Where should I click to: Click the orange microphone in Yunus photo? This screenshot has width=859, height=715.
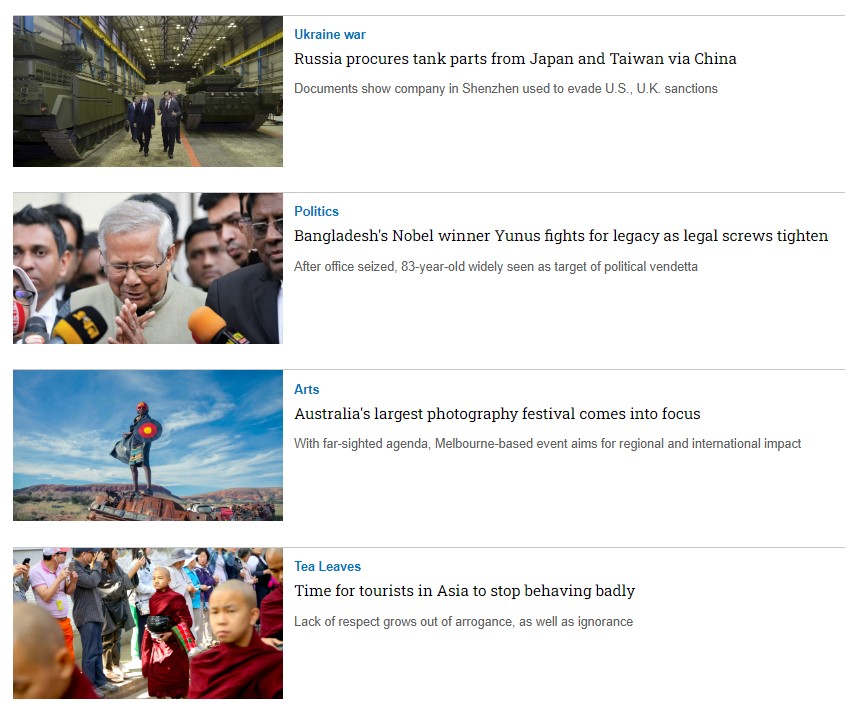(210, 324)
